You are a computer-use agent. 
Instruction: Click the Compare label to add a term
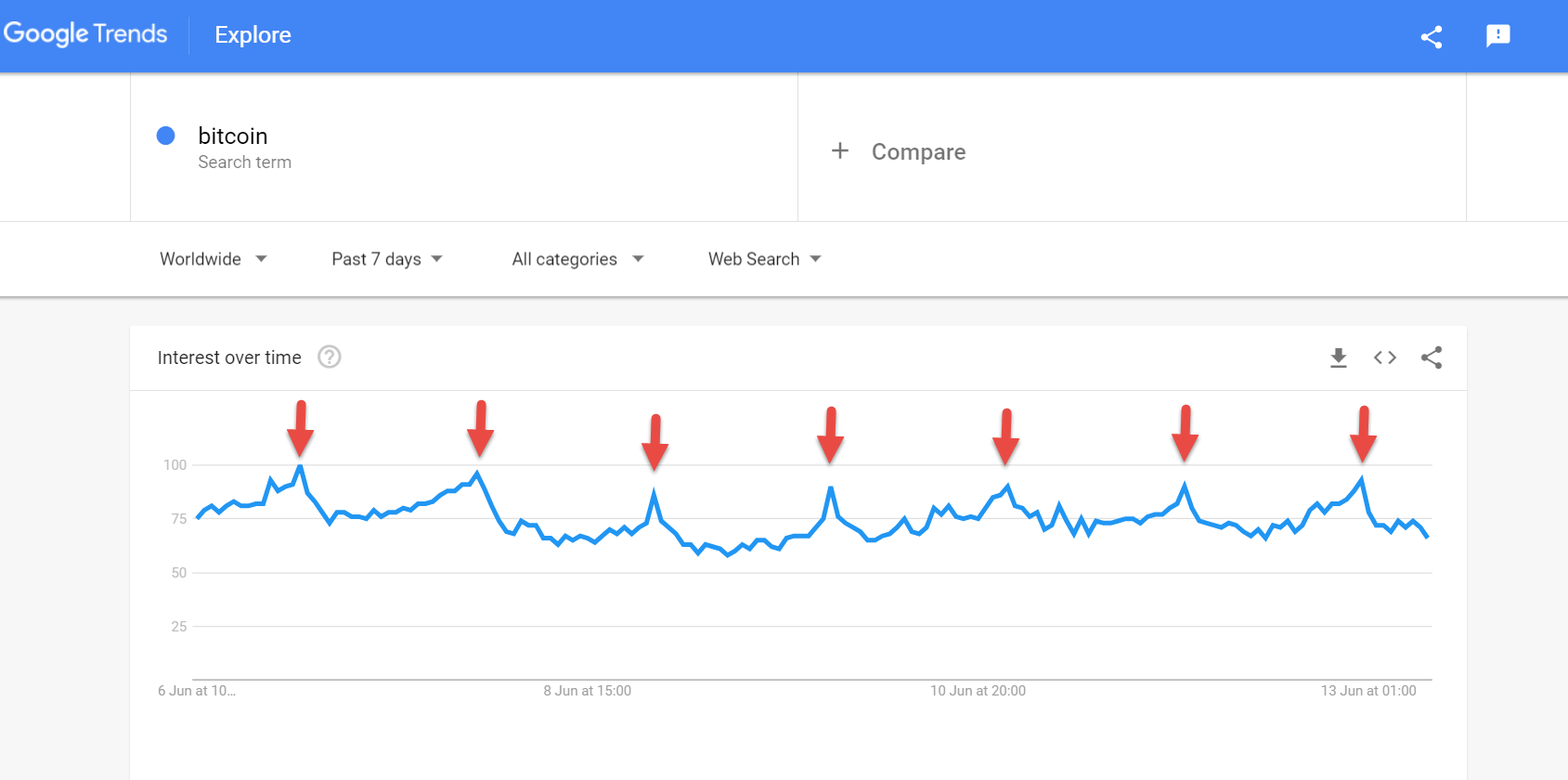[x=918, y=151]
